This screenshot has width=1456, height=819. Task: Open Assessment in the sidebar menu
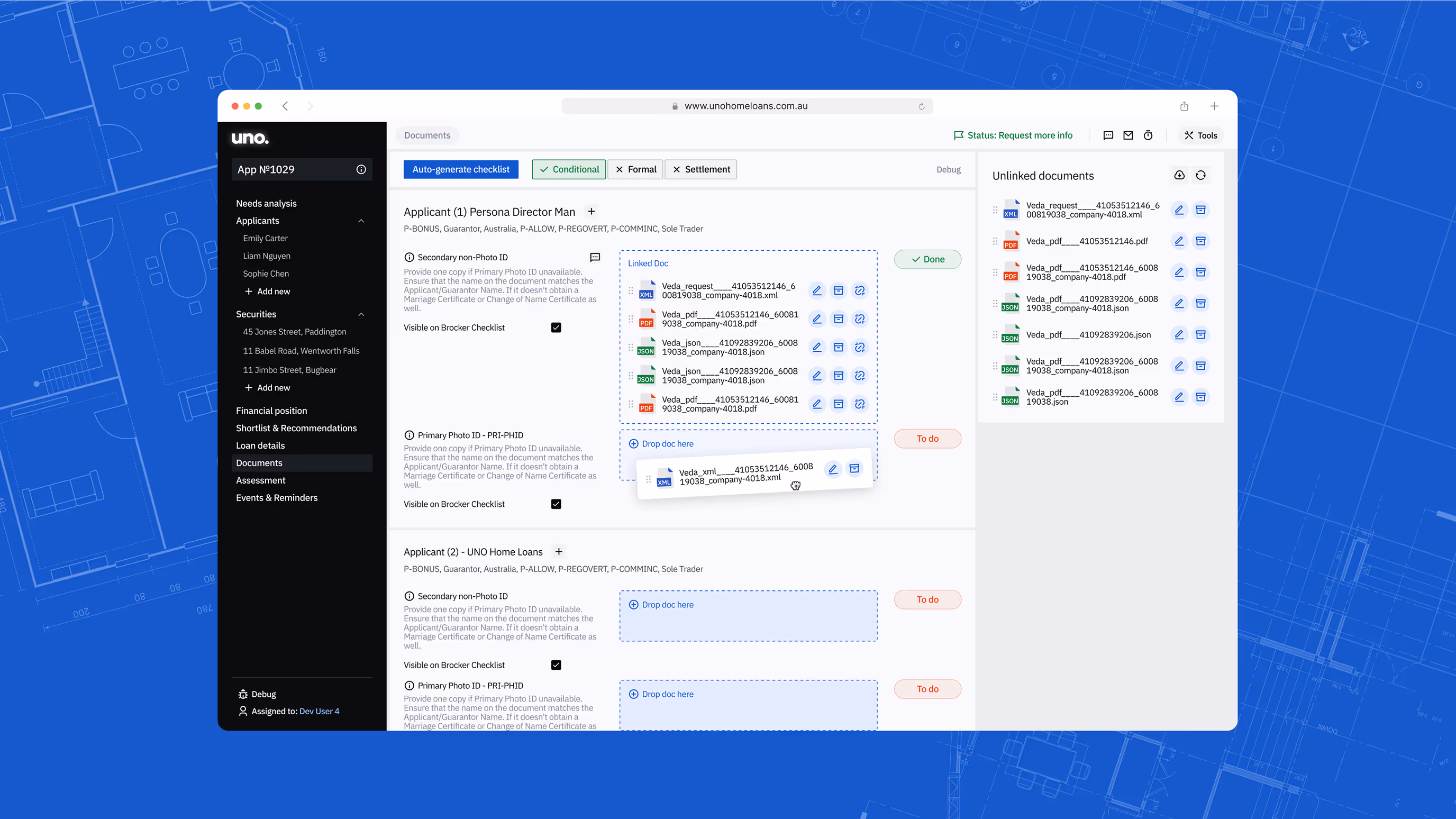click(x=260, y=480)
